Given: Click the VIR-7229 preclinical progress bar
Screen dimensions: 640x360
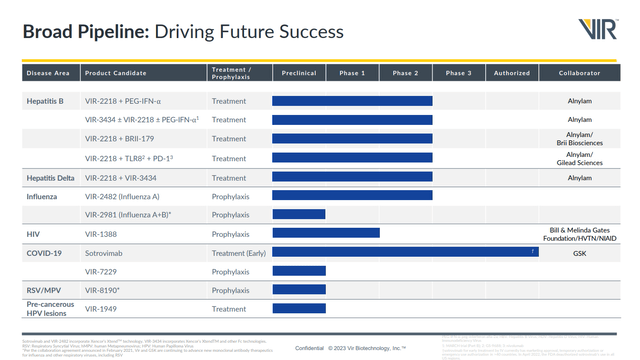Looking at the screenshot, I should (x=299, y=271).
